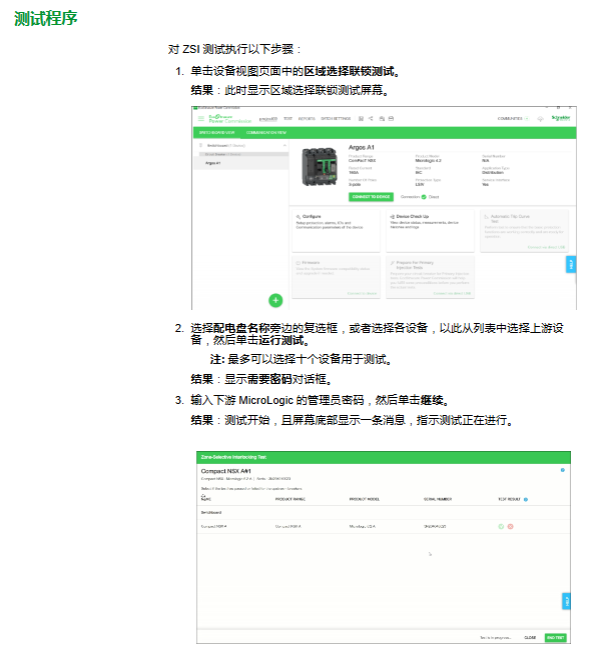Image resolution: width=609 pixels, height=666 pixels.
Task: Click green END TEST button
Action: 555,638
